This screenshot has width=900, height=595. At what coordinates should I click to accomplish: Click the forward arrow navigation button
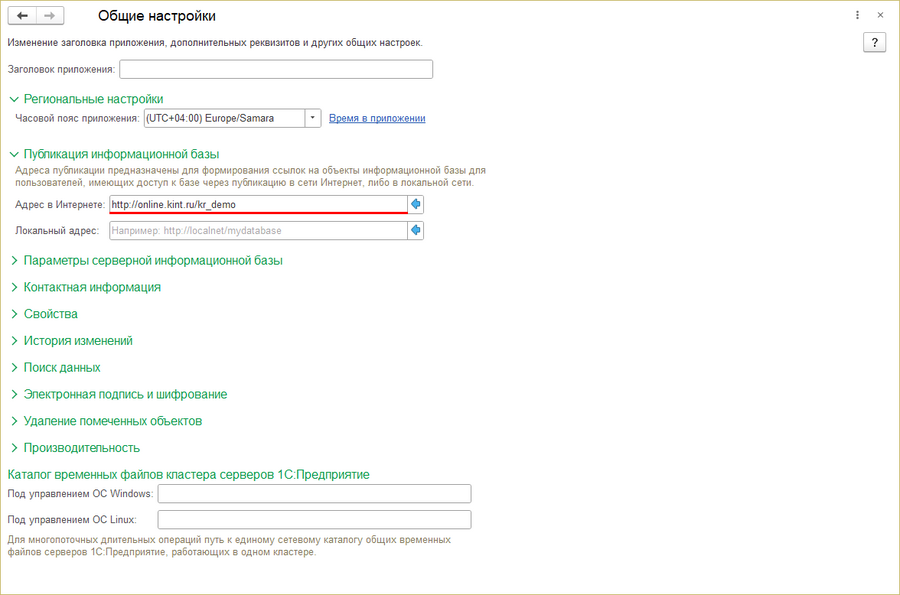coord(50,15)
